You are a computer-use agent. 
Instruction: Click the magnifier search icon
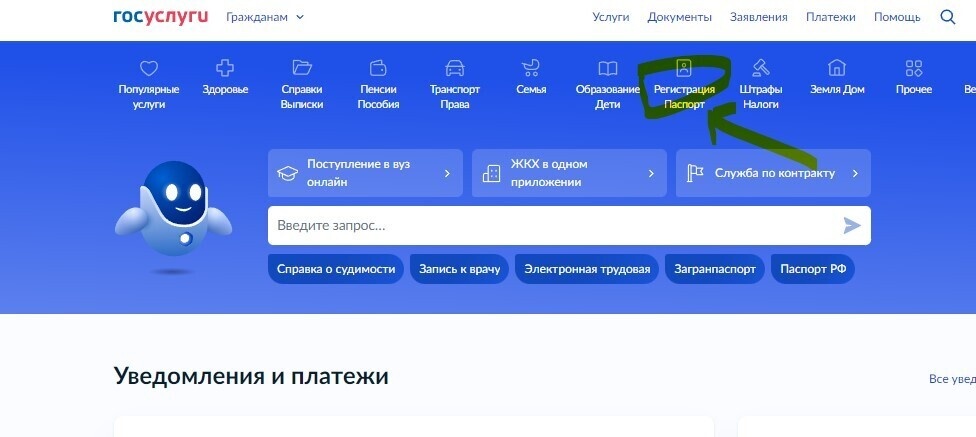[x=947, y=17]
